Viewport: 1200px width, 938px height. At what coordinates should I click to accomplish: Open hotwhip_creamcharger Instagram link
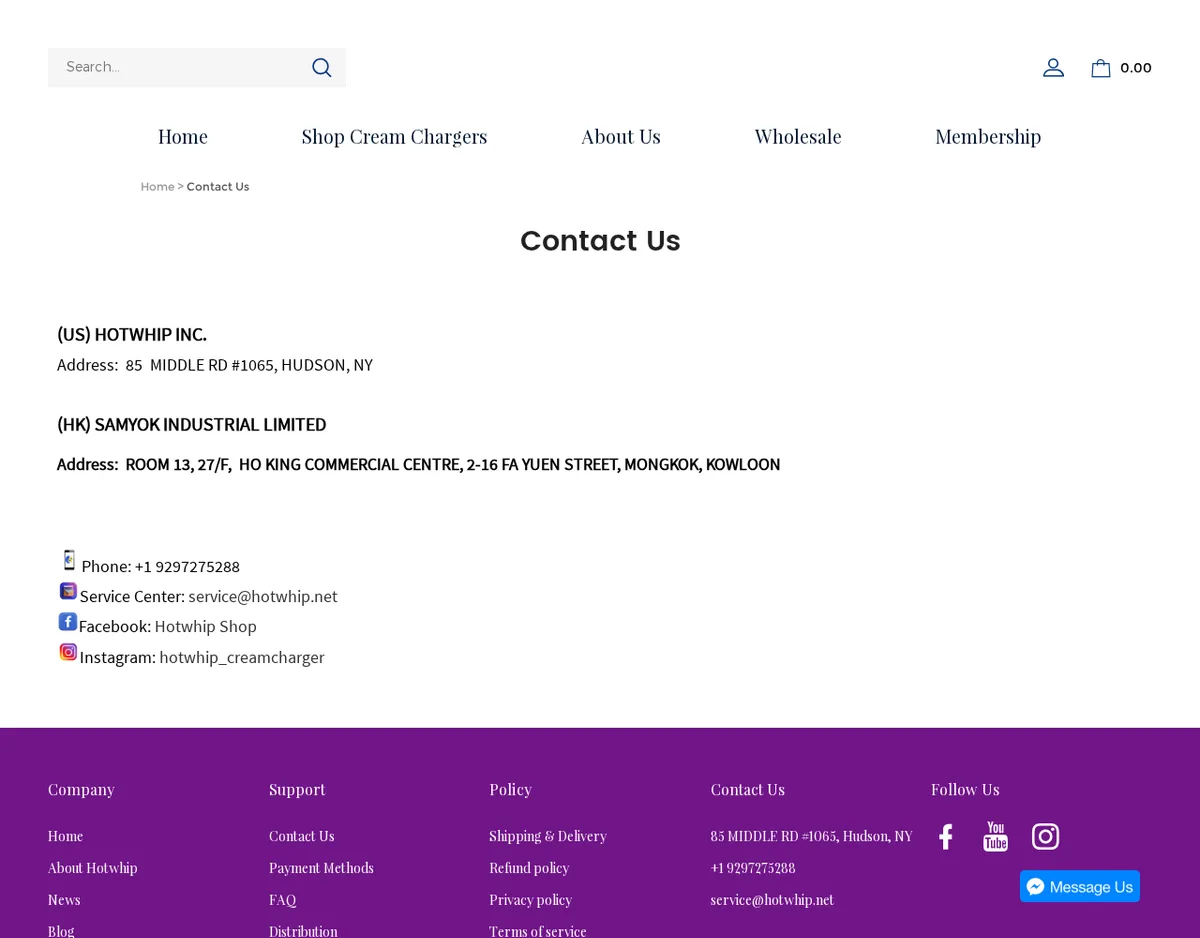(242, 657)
